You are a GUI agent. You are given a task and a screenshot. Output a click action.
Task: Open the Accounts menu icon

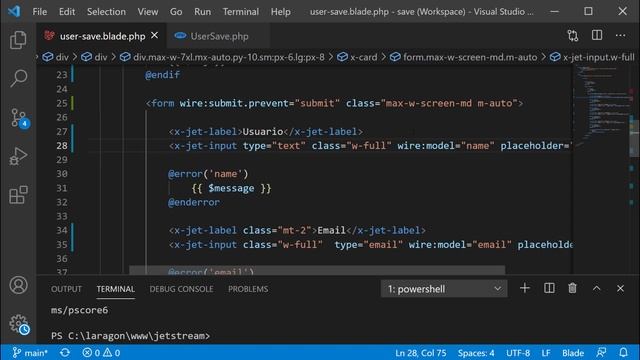(x=18, y=285)
